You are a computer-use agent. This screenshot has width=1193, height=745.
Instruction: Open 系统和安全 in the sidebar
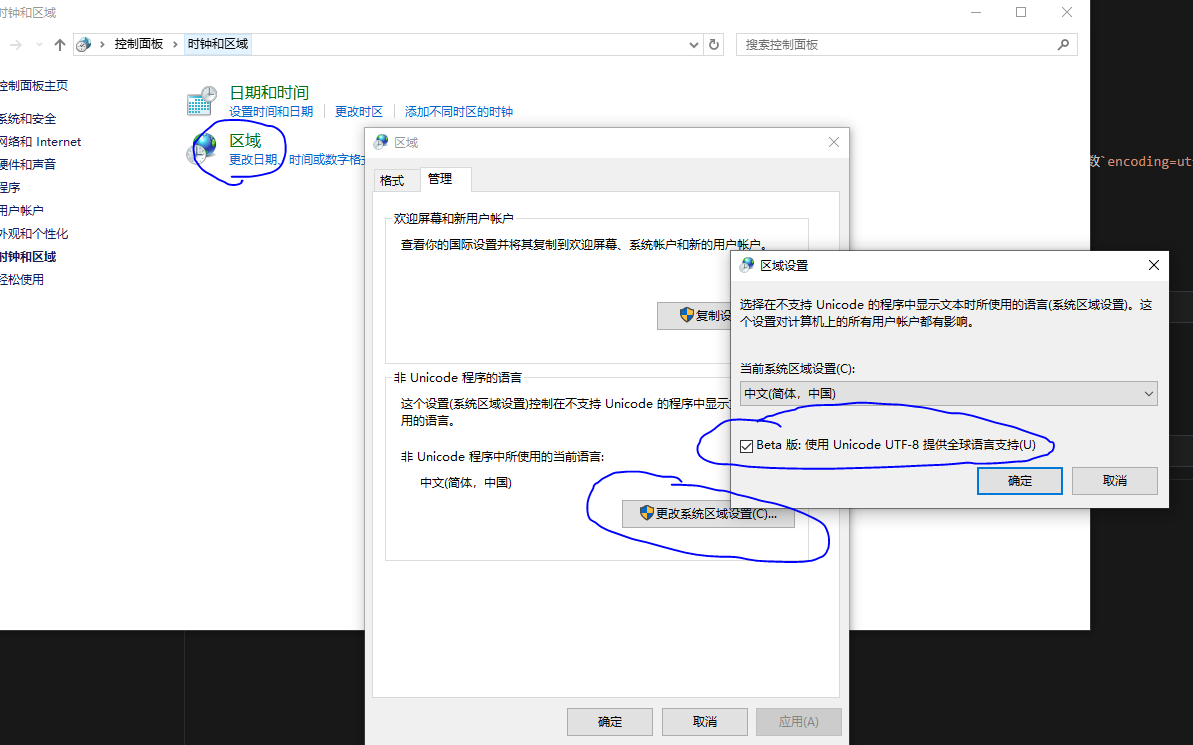pos(27,119)
